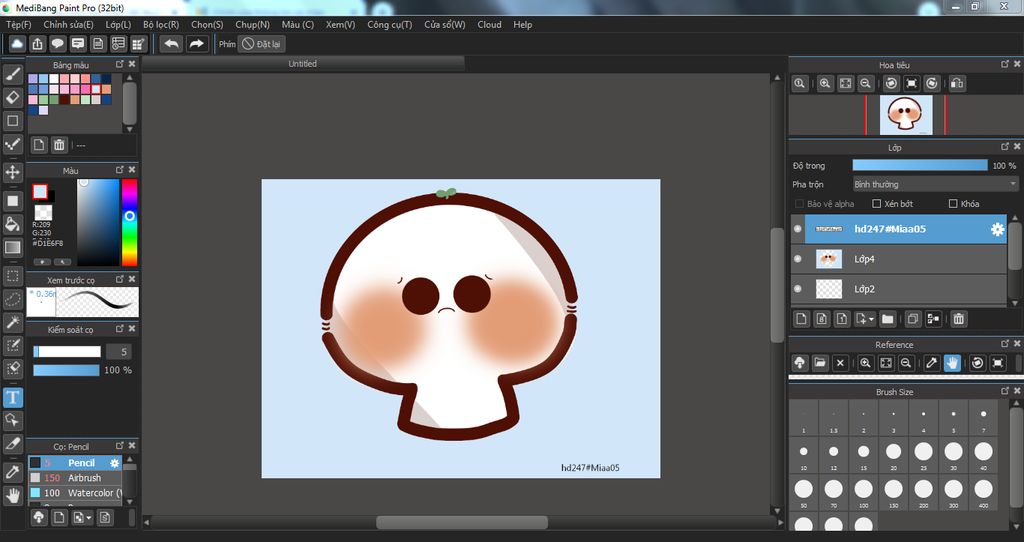Open the Chỉnh sửa(E) menu

[68, 24]
